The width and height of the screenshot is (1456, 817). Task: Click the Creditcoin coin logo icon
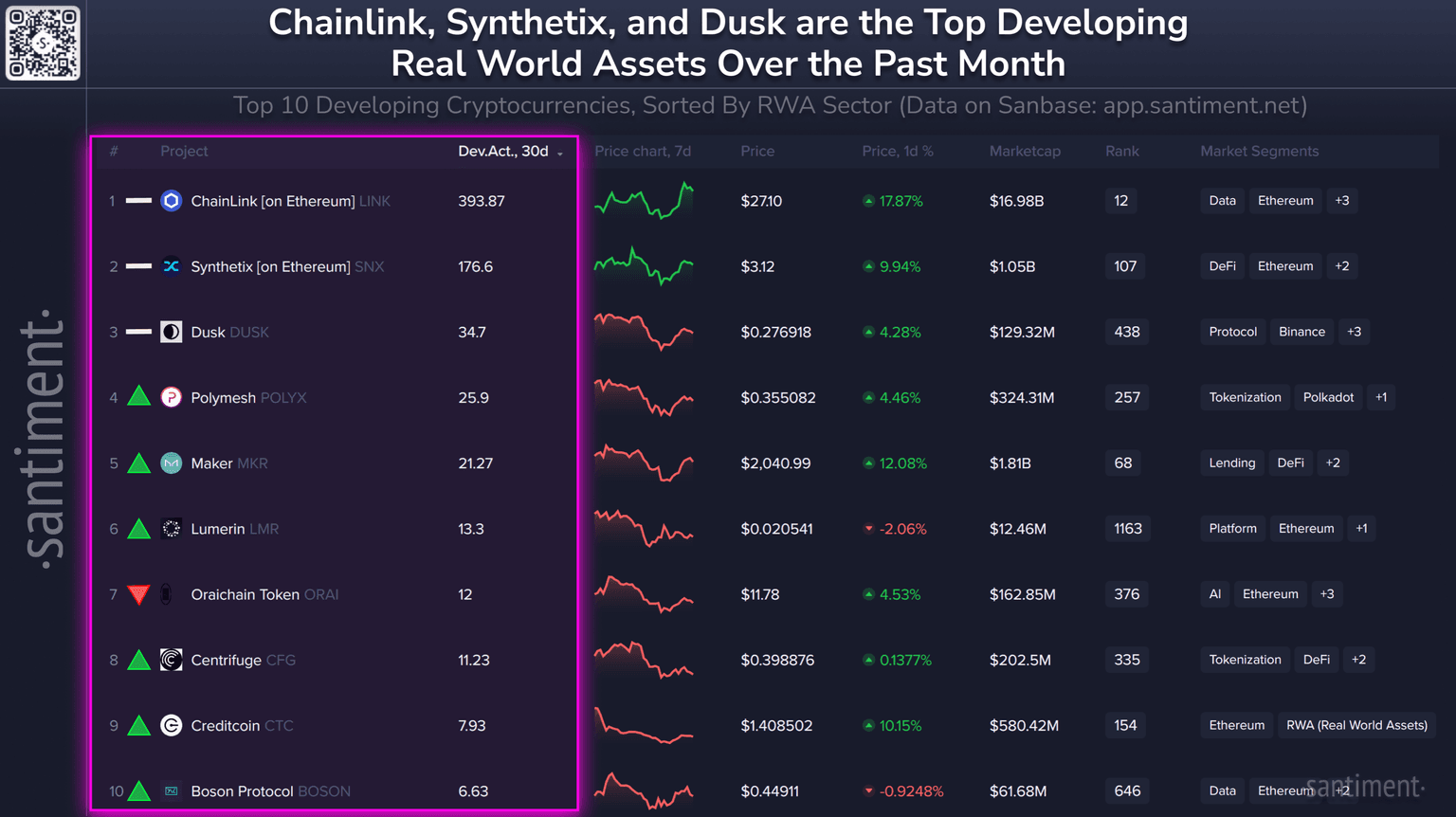pyautogui.click(x=171, y=726)
